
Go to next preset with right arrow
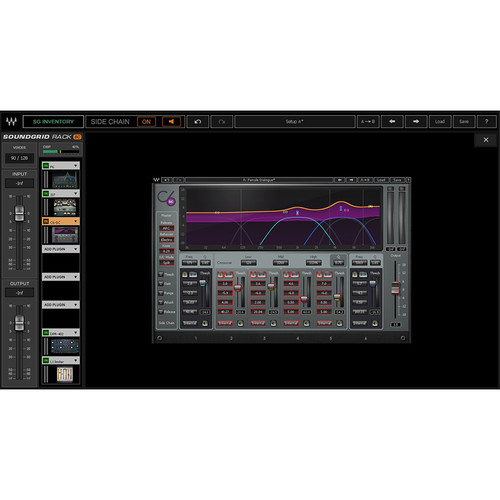point(416,122)
